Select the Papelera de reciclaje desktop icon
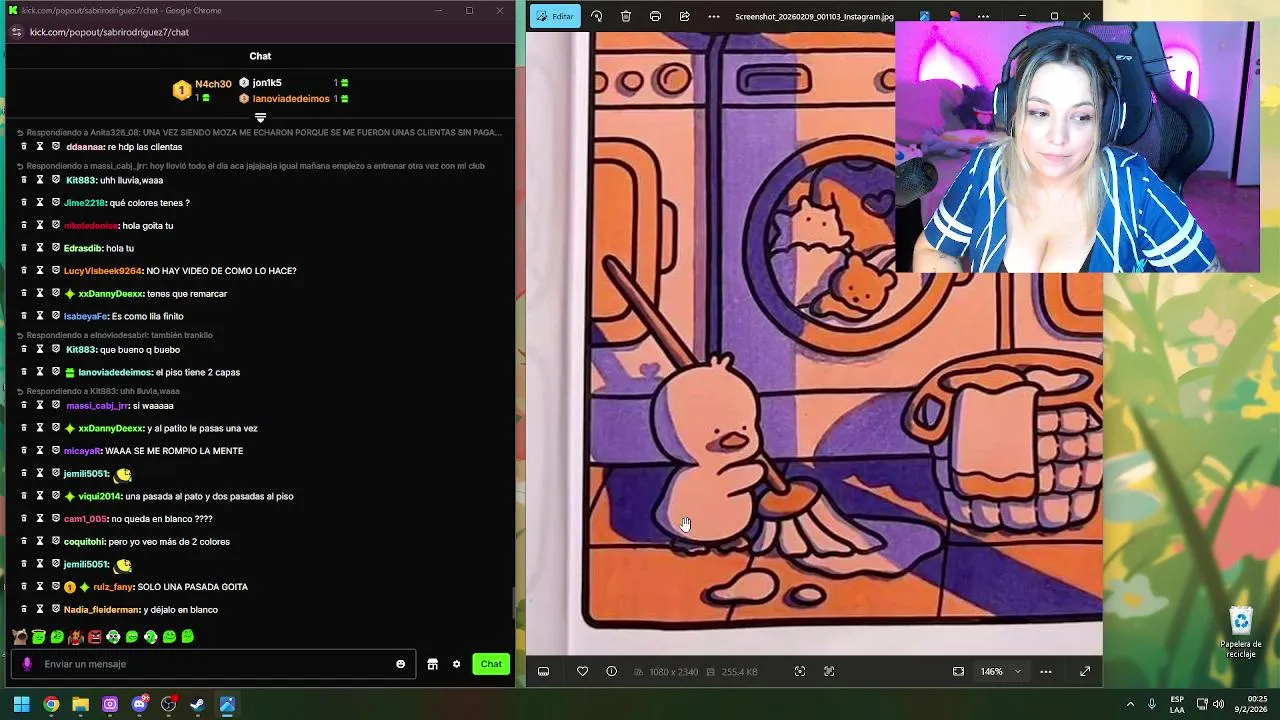This screenshot has width=1280, height=720. 1241,632
